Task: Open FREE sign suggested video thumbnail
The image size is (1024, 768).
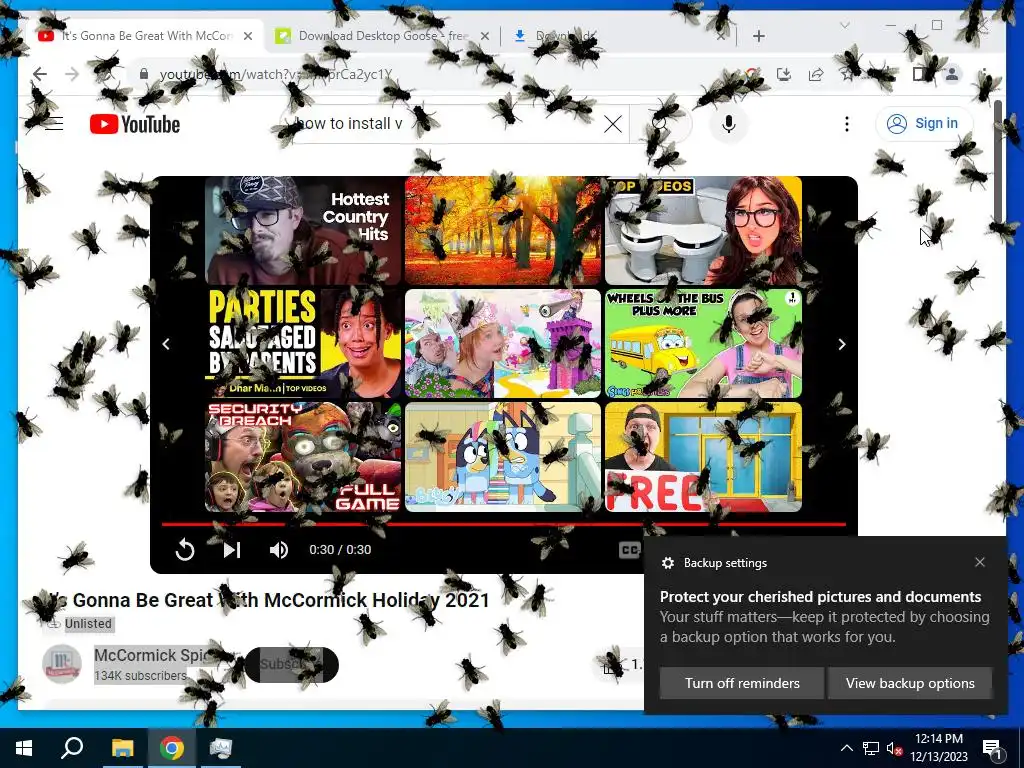Action: 703,456
